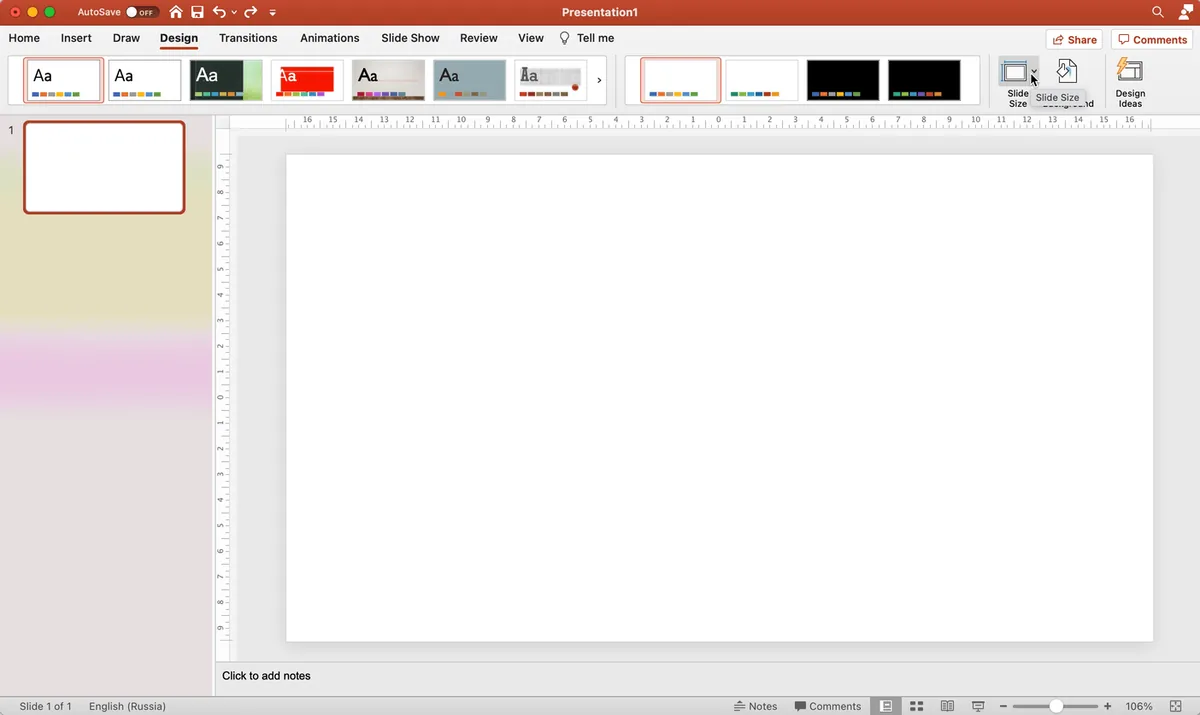This screenshot has width=1200, height=715.
Task: Click Slide 1 of 1 status text
Action: pyautogui.click(x=46, y=706)
